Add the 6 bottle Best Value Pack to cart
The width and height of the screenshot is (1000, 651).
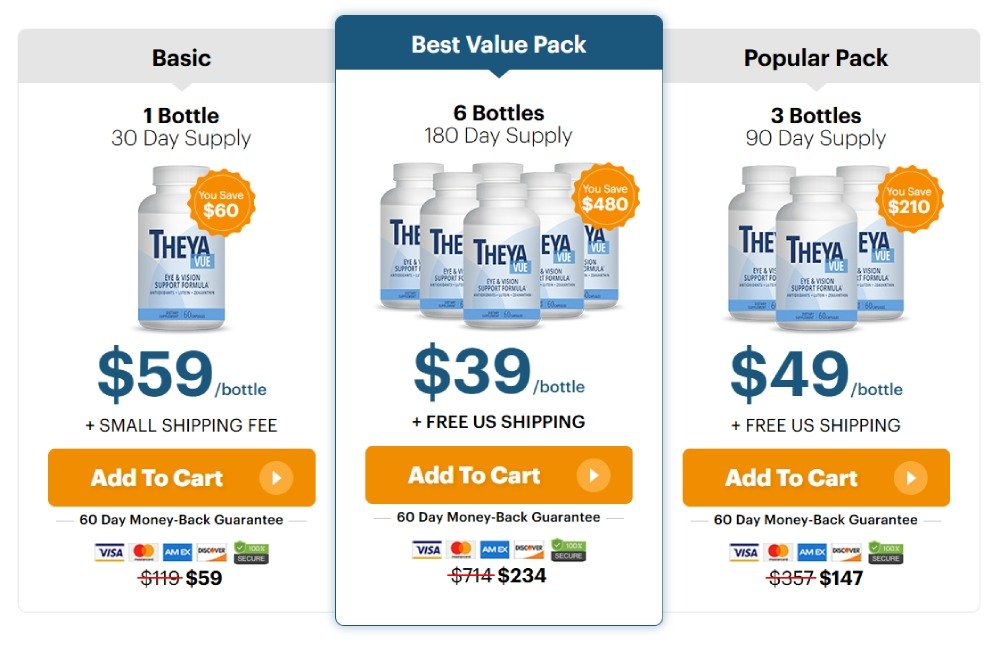pyautogui.click(x=498, y=475)
